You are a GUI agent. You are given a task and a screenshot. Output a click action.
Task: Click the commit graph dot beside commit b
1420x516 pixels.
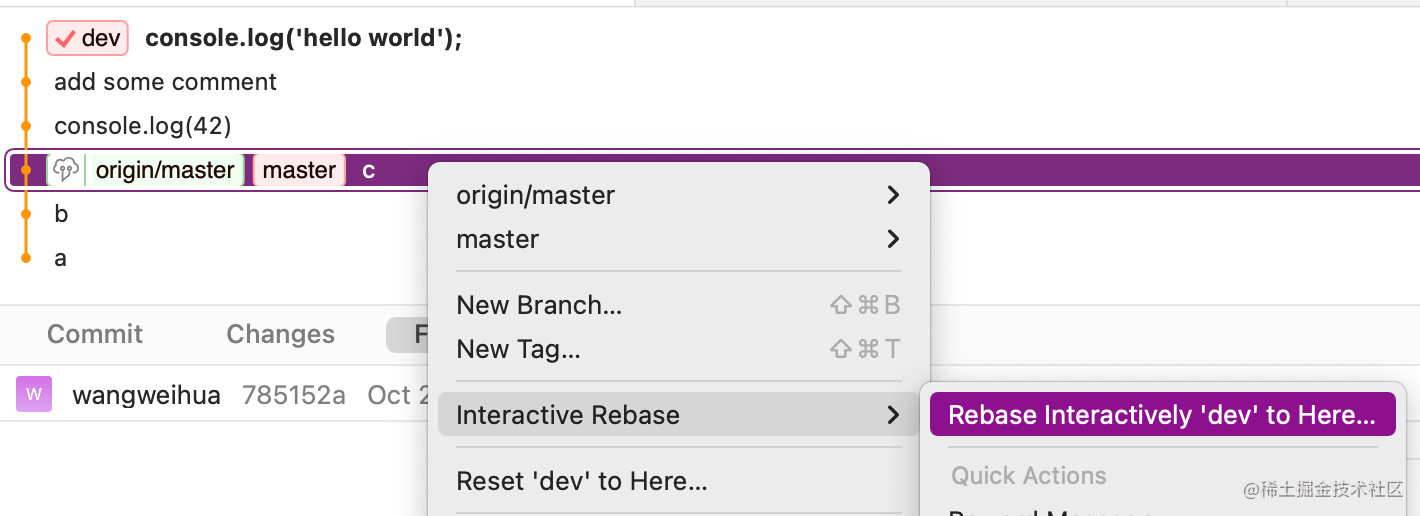pyautogui.click(x=26, y=214)
